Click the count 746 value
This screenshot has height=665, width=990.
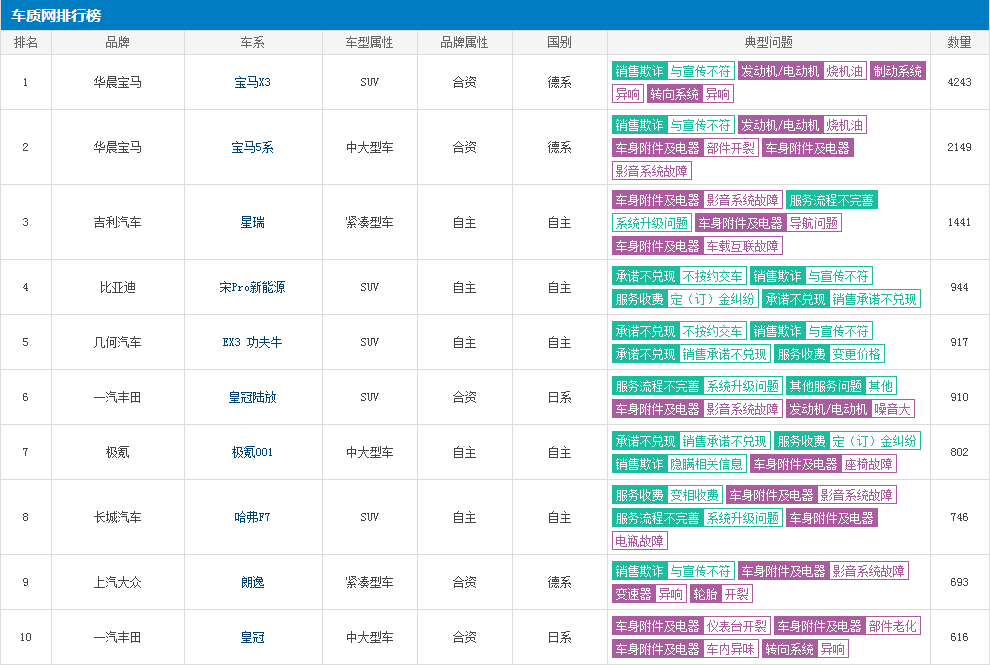point(959,517)
